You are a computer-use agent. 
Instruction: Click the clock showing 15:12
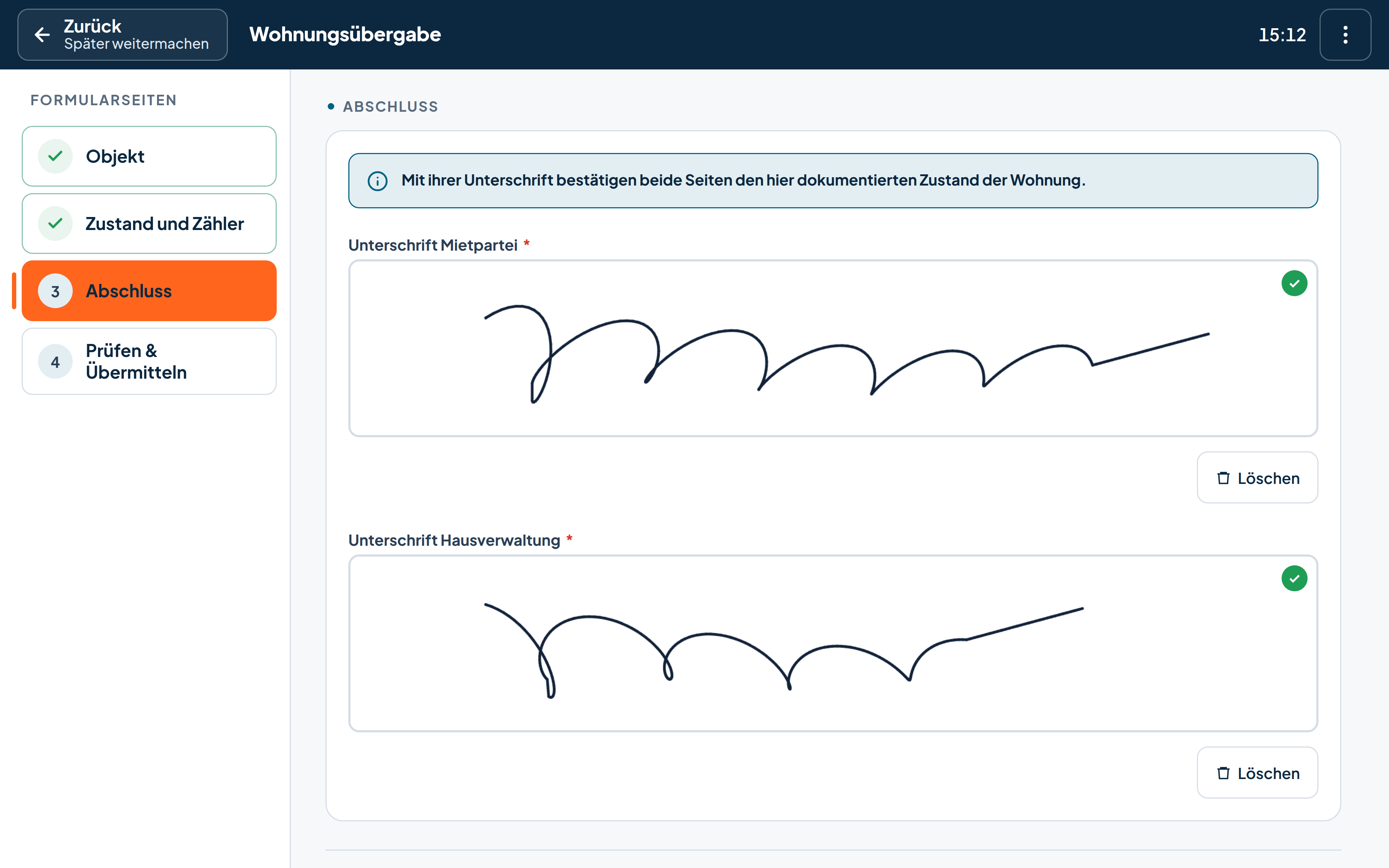coord(1282,35)
